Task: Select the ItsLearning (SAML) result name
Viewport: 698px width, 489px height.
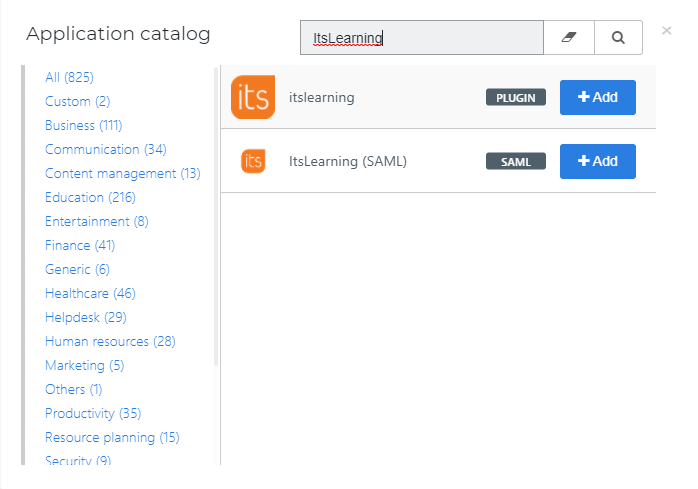Action: point(348,161)
